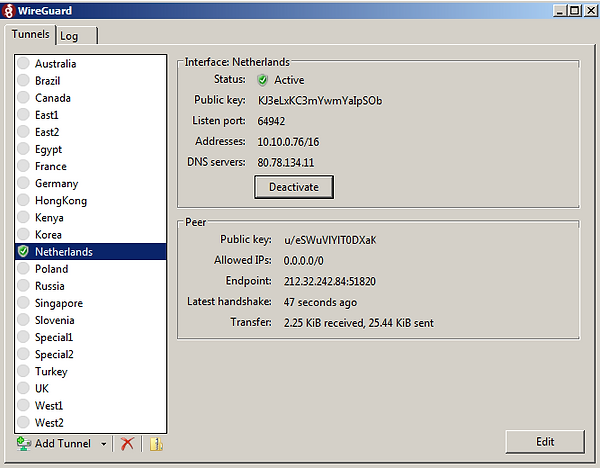Click the Edit button
Viewport: 600px width, 468px height.
pos(545,442)
